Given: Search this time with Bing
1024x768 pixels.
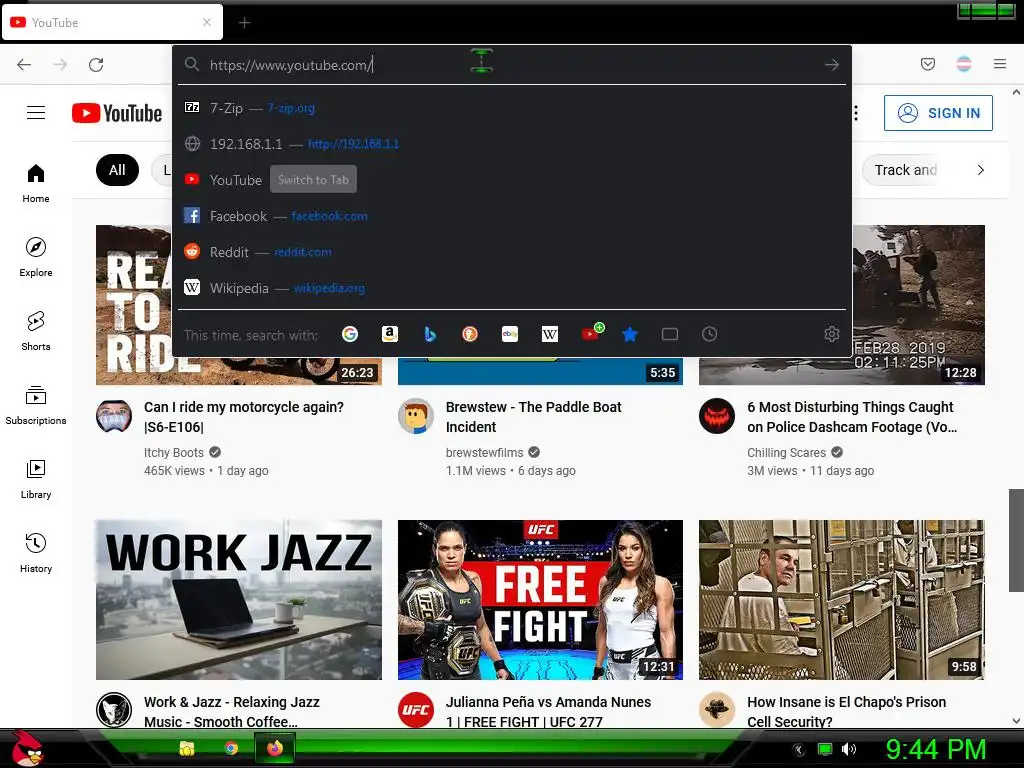Looking at the screenshot, I should (x=430, y=334).
